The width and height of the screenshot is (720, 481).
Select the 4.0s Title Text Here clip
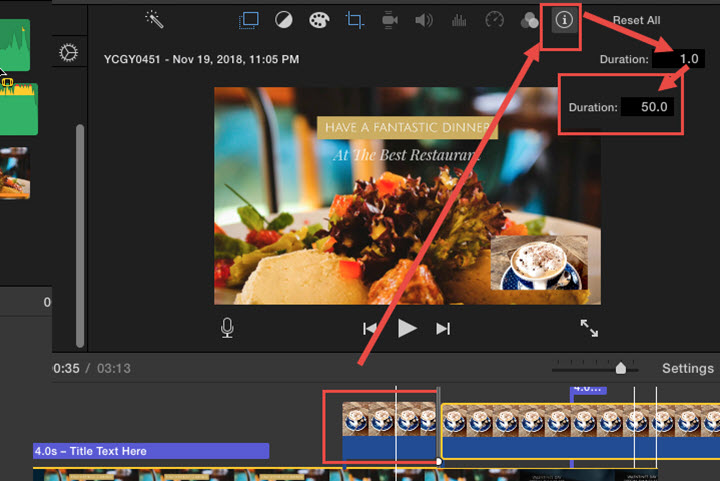click(150, 451)
